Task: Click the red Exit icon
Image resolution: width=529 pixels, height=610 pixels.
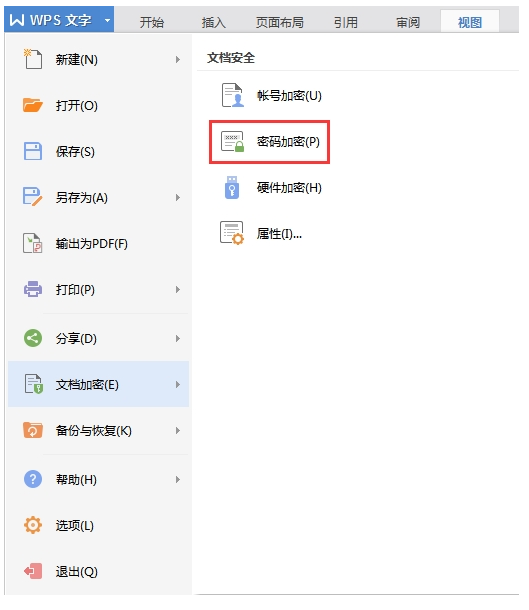Action: pos(33,571)
